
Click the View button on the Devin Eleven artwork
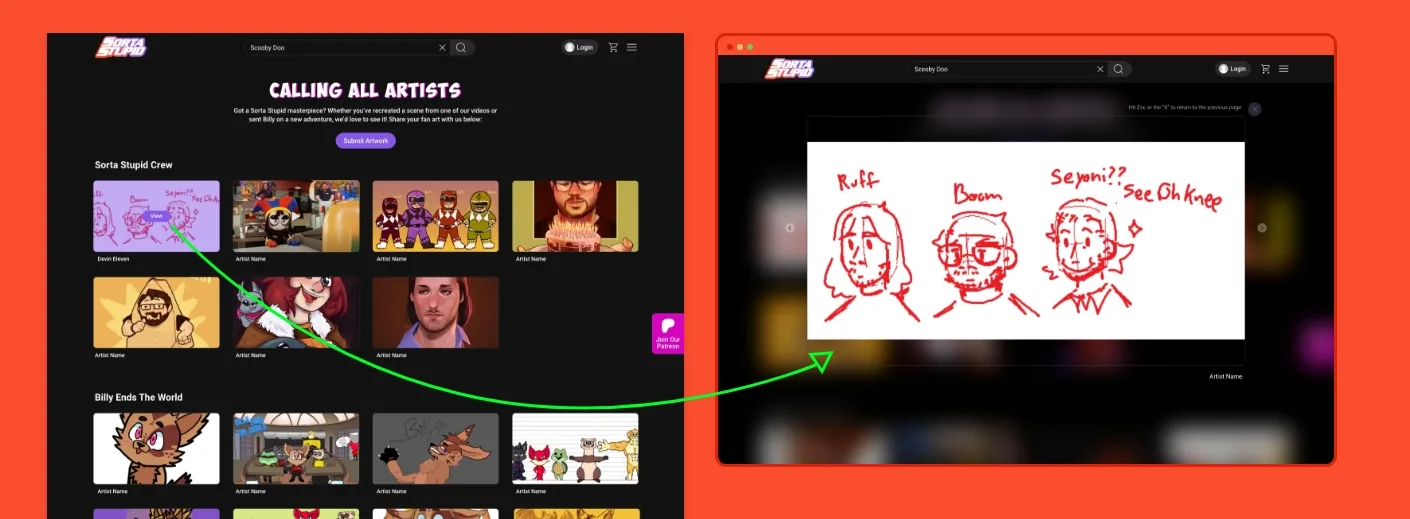[156, 215]
